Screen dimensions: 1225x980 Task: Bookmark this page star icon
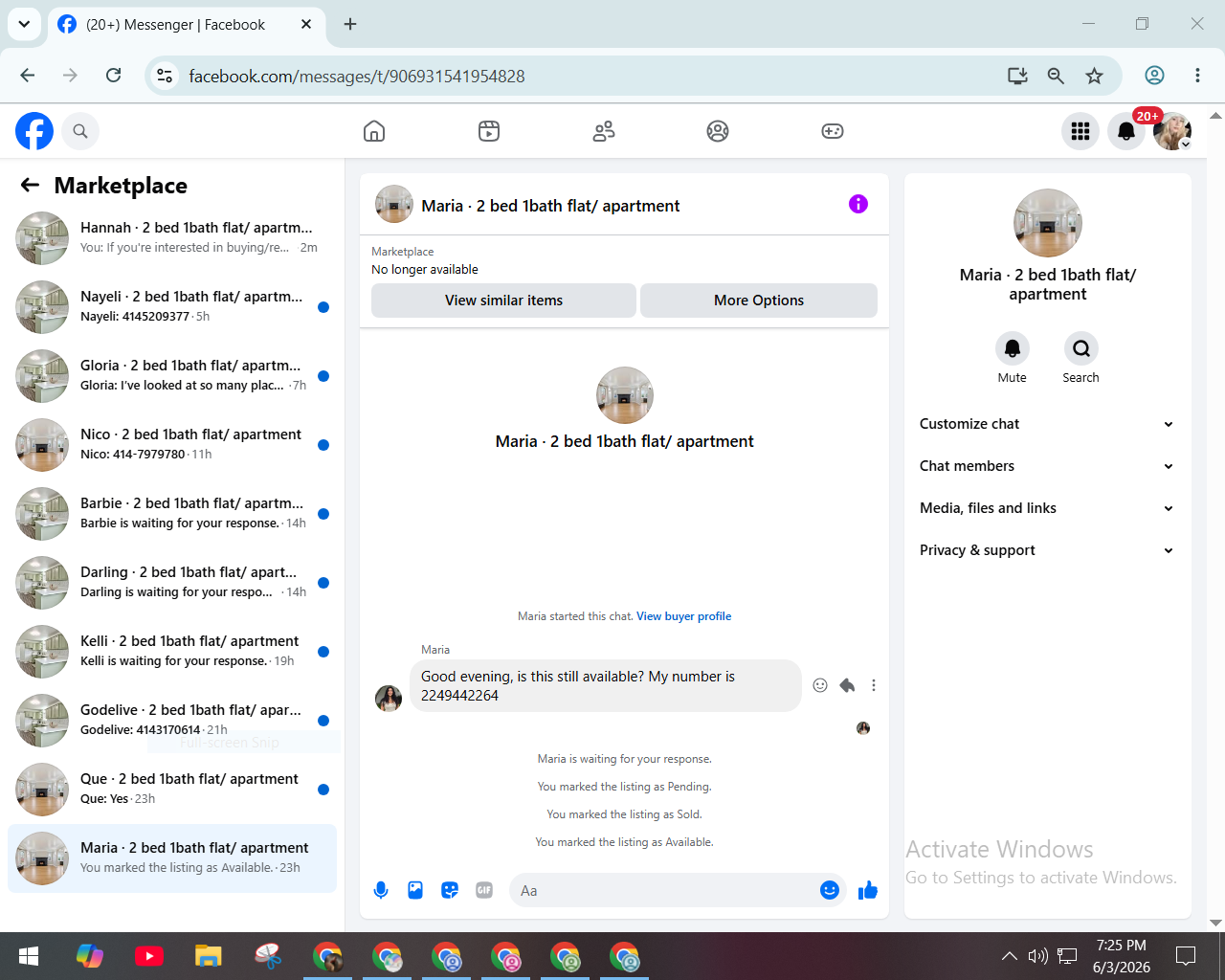pyautogui.click(x=1095, y=76)
